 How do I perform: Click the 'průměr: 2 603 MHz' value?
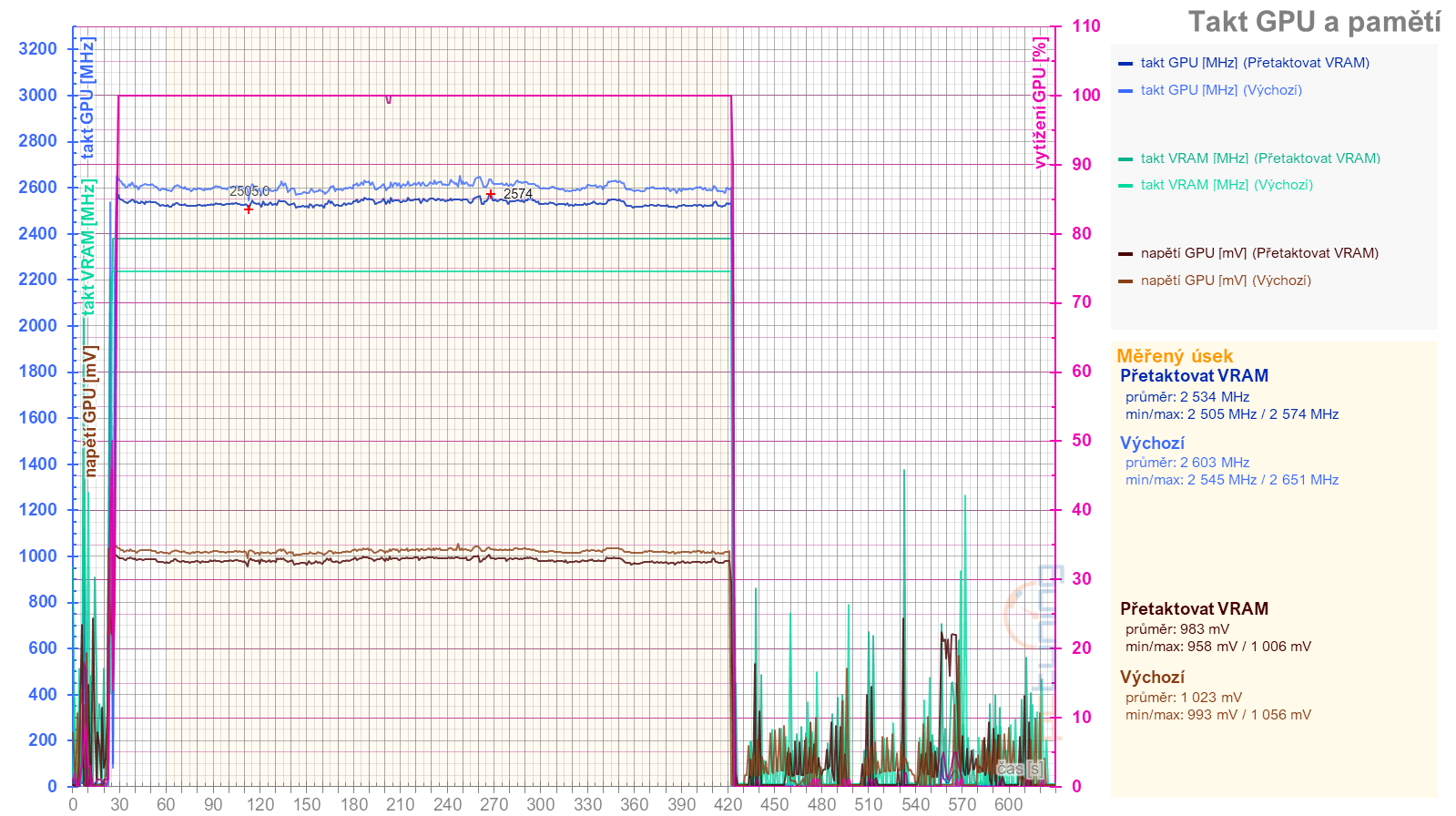pos(1187,463)
